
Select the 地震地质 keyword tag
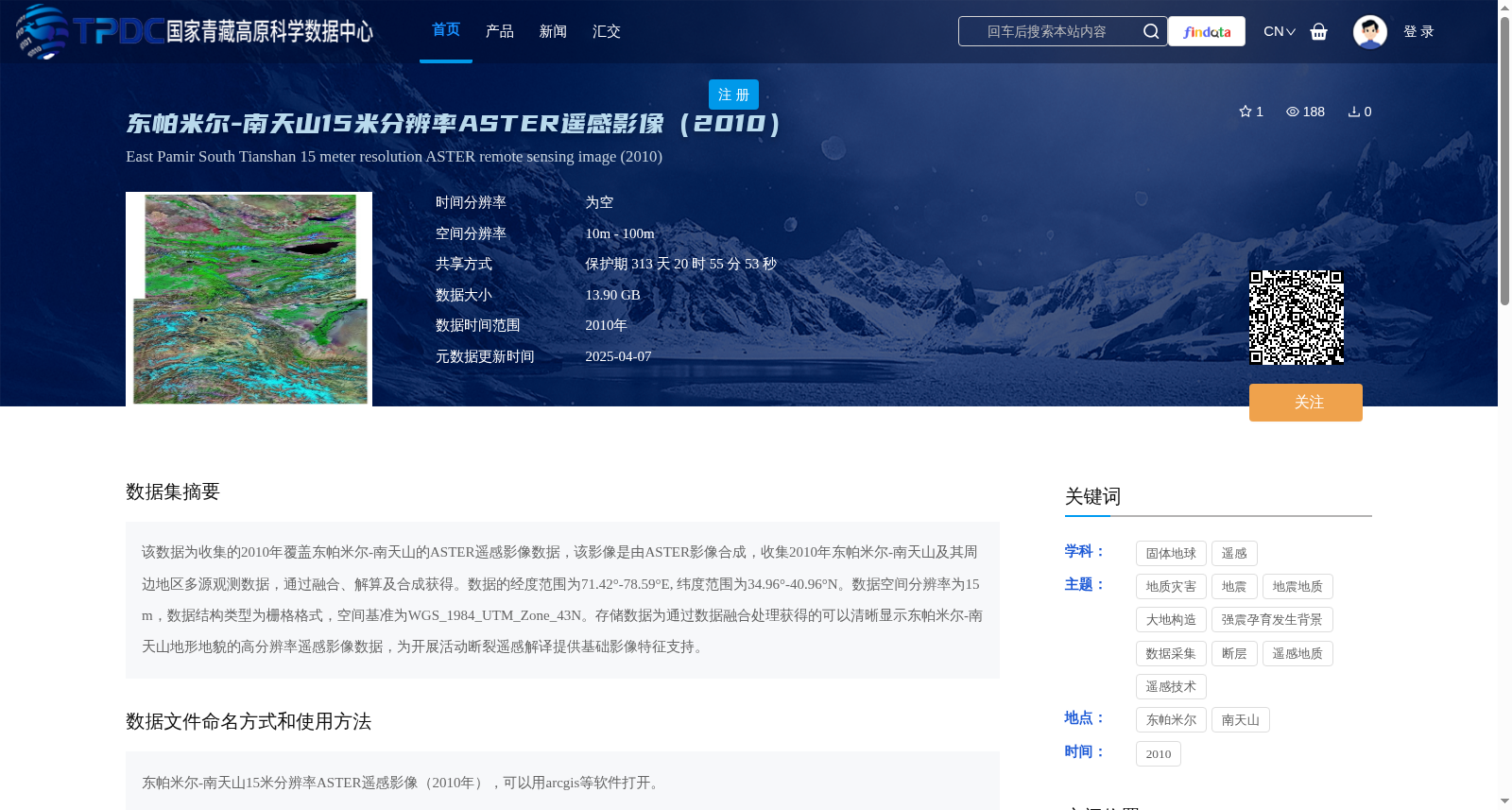point(1297,587)
